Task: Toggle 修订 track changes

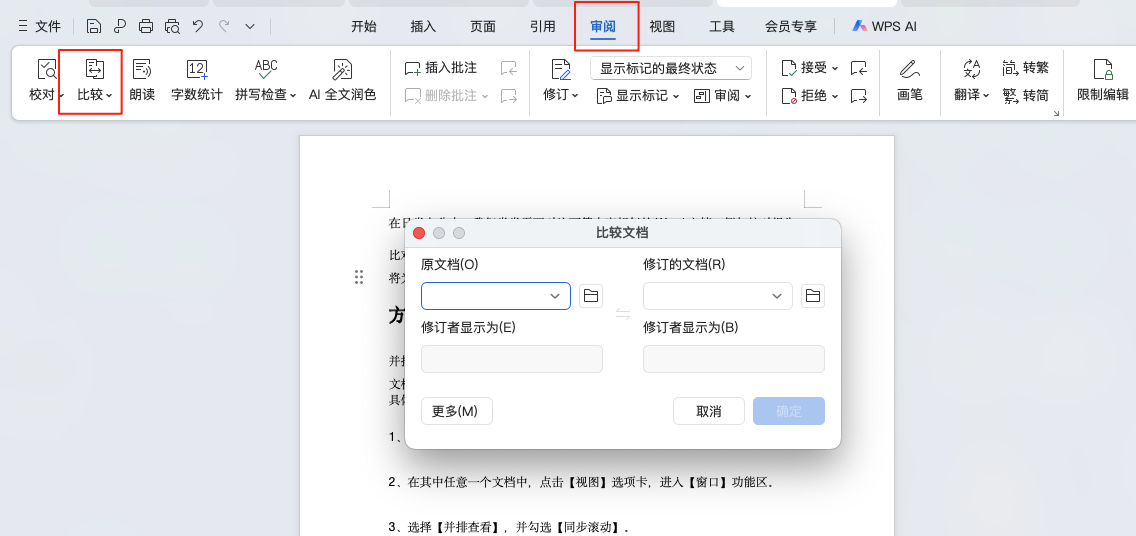Action: [561, 80]
